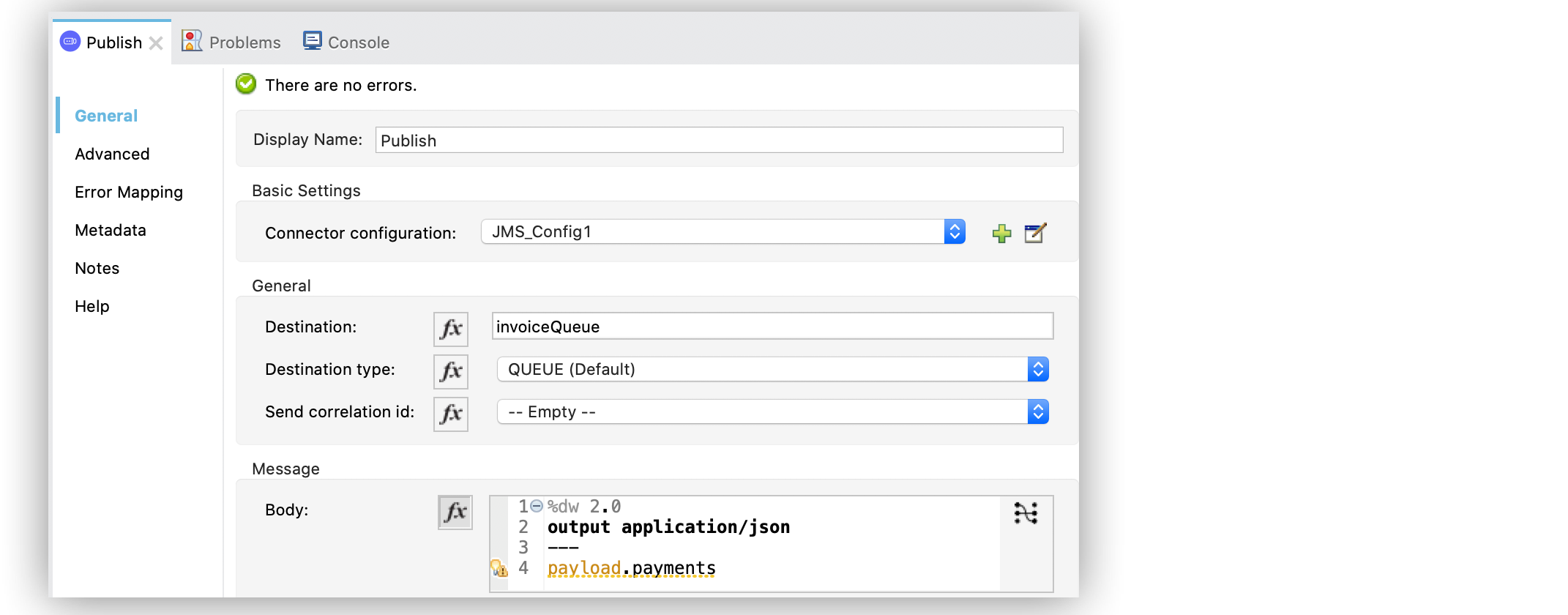Open the Notes section
1568x615 pixels.
click(x=96, y=268)
